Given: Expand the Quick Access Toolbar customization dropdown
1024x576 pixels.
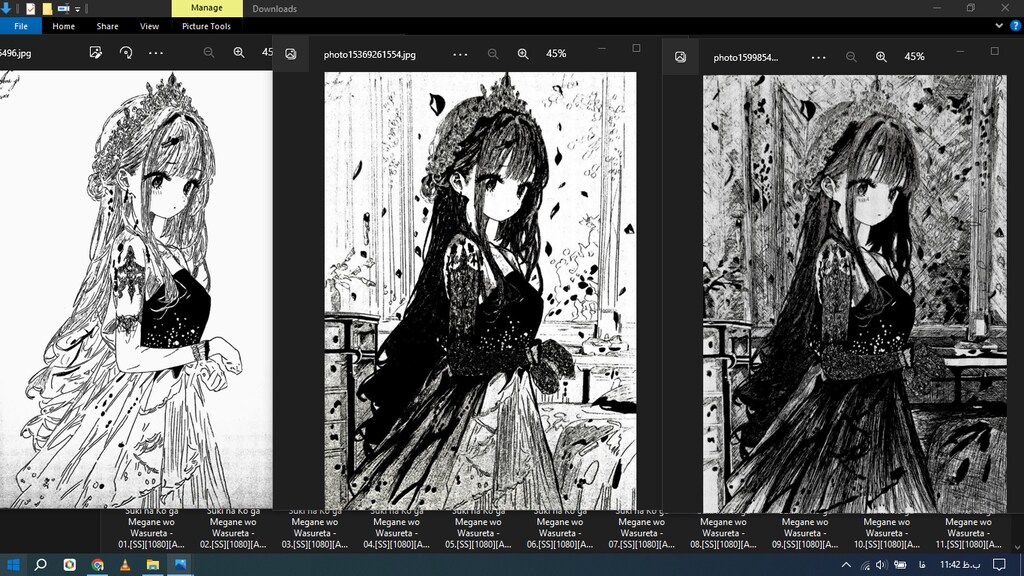Looking at the screenshot, I should coord(77,8).
